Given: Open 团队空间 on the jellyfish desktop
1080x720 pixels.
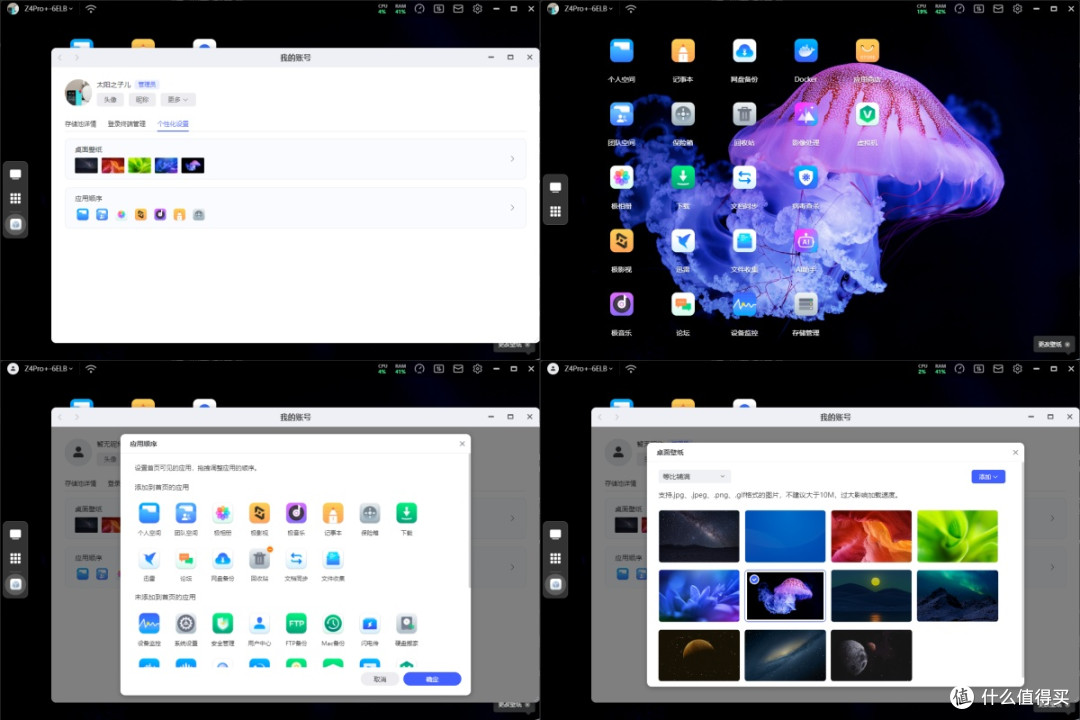Looking at the screenshot, I should (621, 114).
